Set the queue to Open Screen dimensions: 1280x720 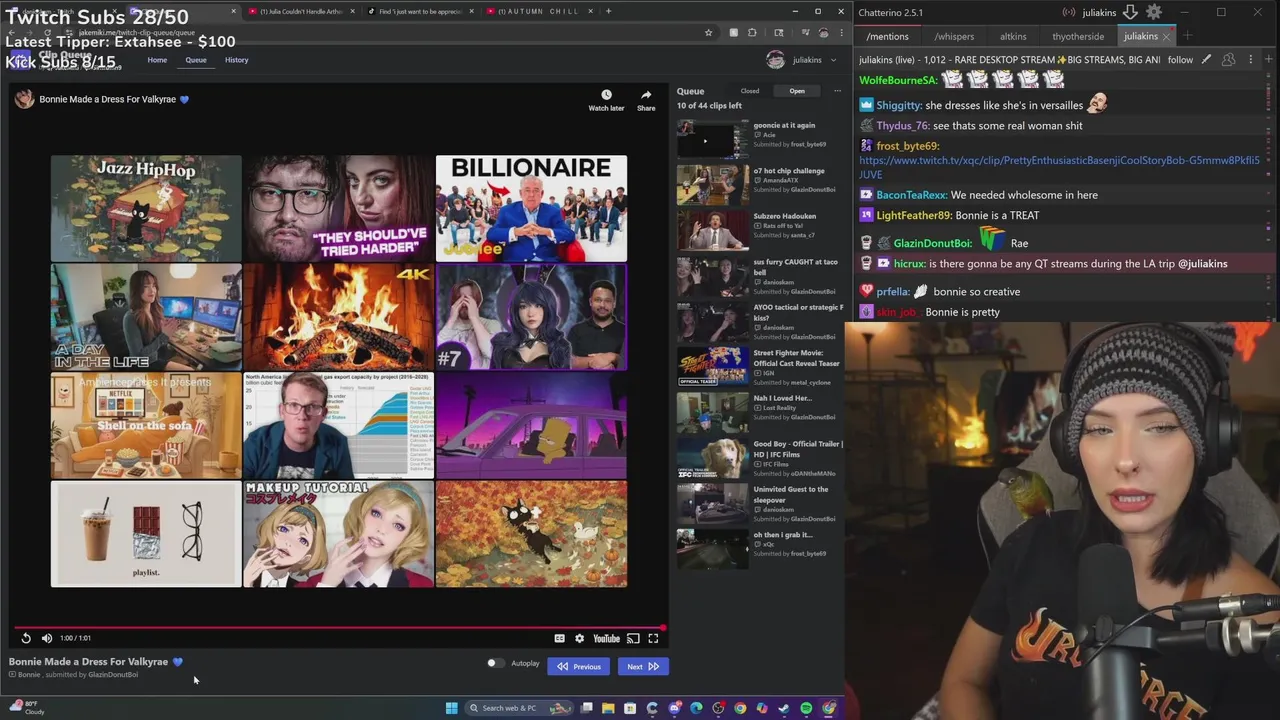797,91
